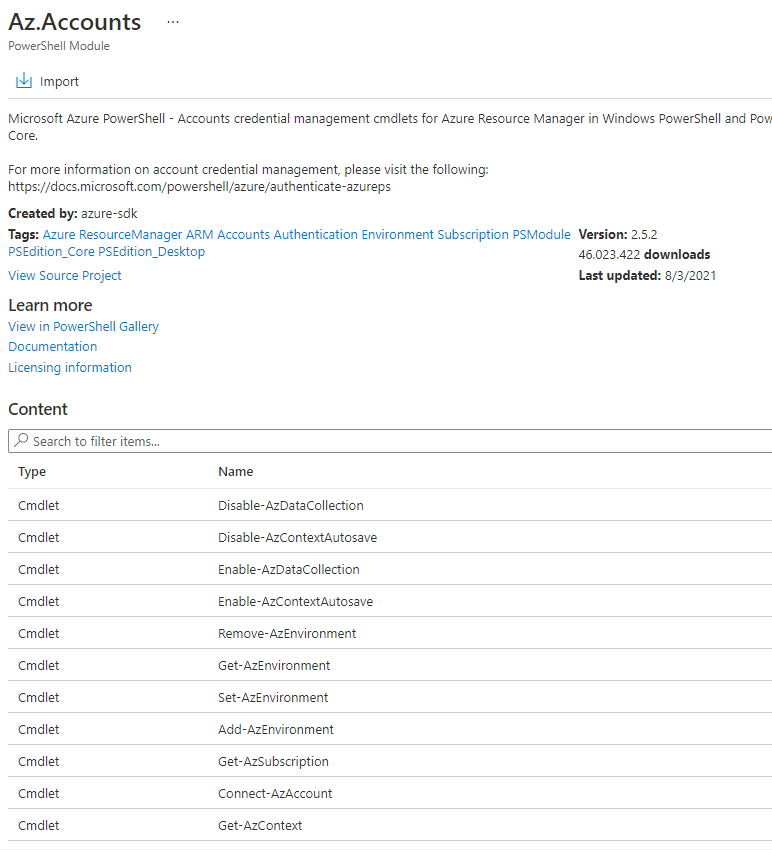Select the Azure tag link
This screenshot has height=850, width=772.
(60, 235)
